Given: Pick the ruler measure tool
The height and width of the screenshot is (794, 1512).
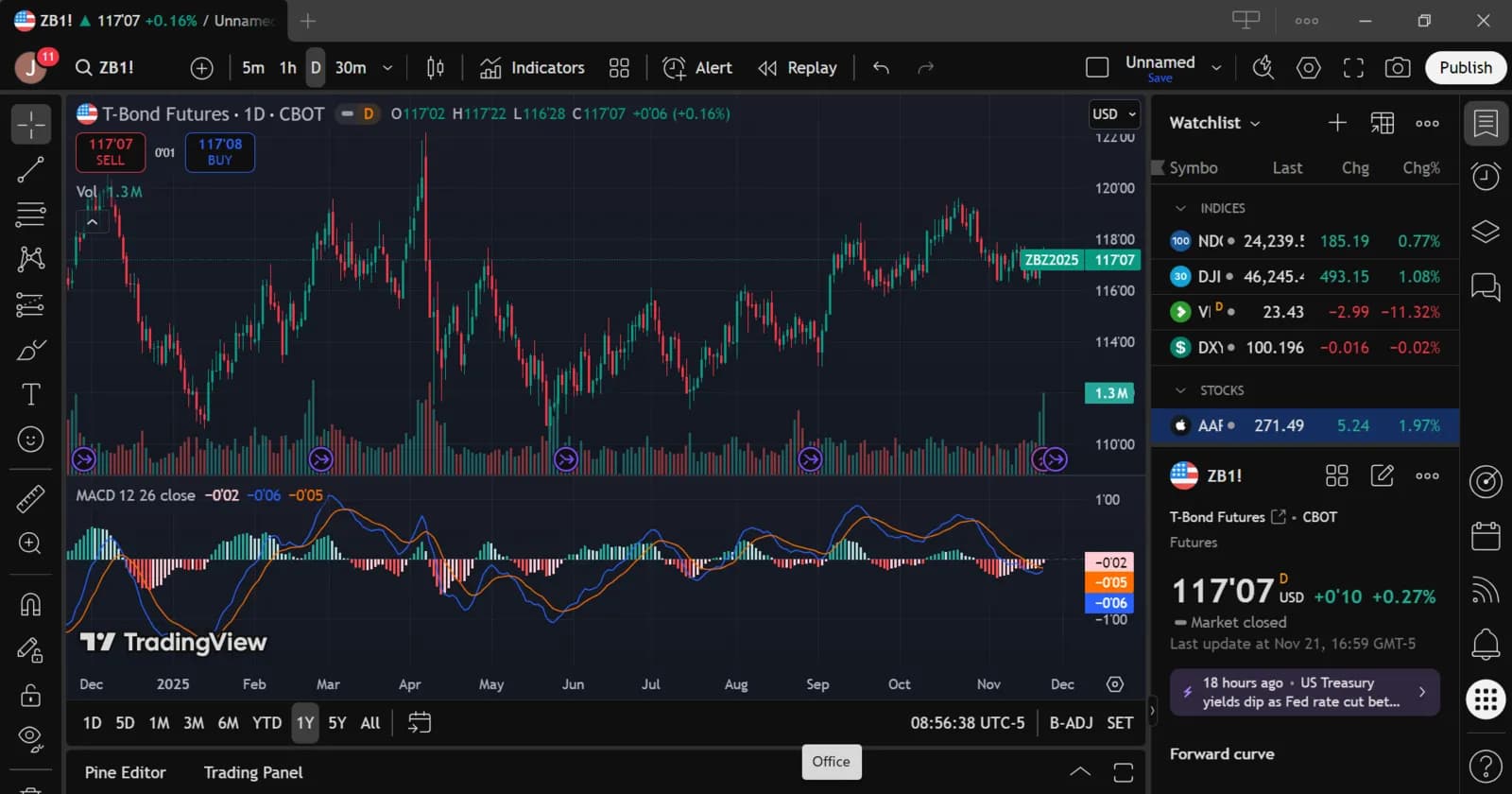Looking at the screenshot, I should [x=30, y=498].
